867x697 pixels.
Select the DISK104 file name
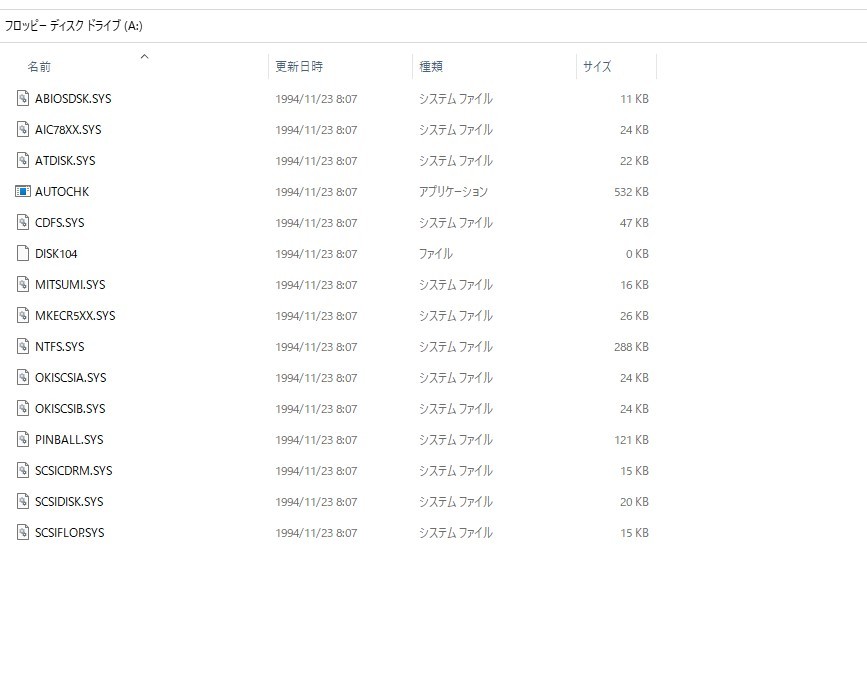point(56,254)
